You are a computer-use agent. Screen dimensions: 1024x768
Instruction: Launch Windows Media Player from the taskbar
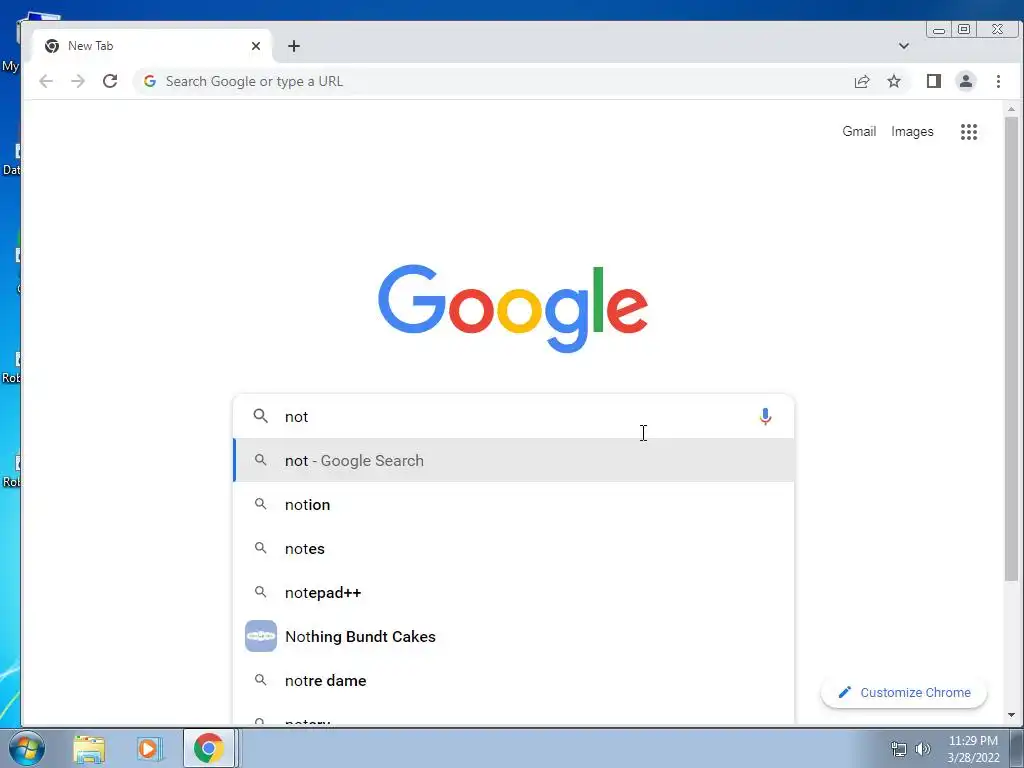tap(149, 748)
